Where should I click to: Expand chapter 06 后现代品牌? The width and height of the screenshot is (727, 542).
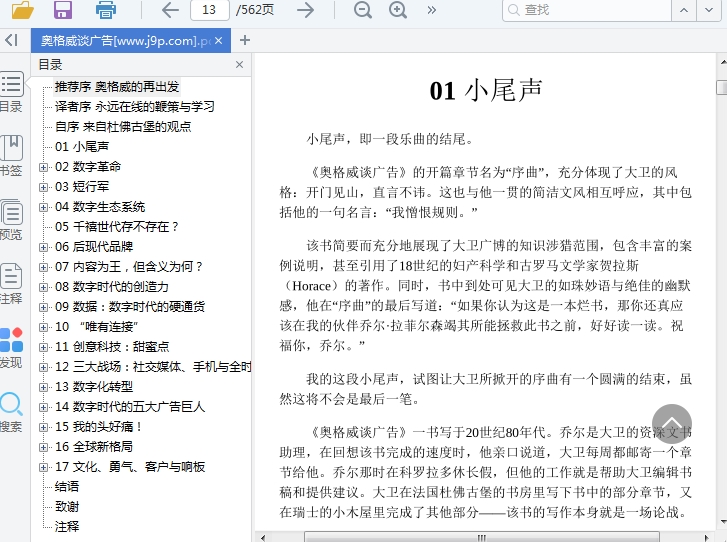[43, 247]
